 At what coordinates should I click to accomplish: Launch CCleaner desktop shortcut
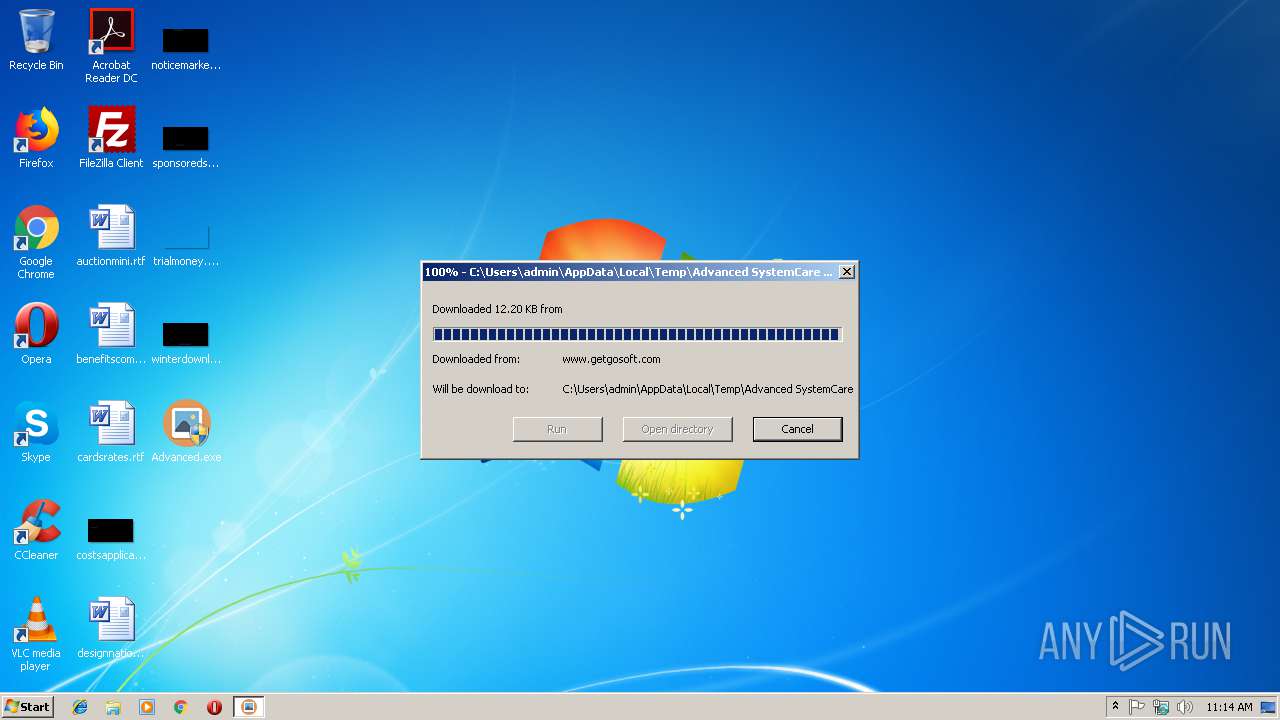[x=36, y=530]
